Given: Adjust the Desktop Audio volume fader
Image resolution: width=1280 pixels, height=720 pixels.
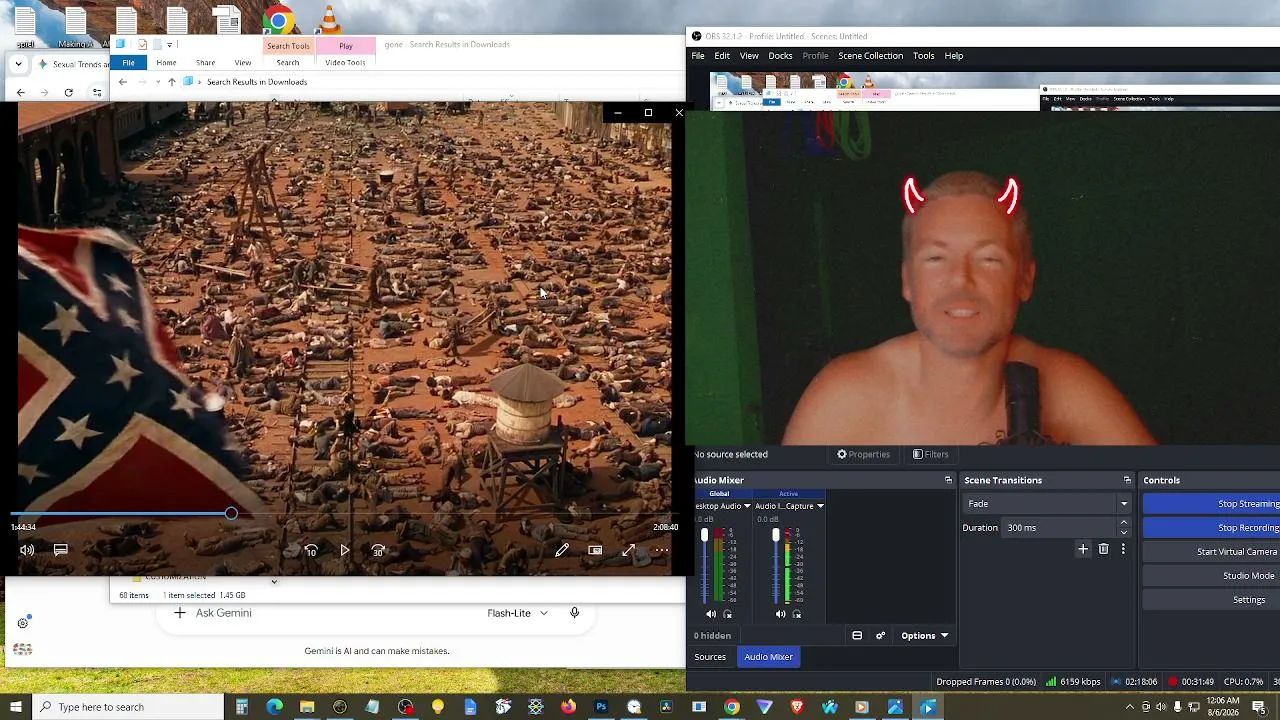Looking at the screenshot, I should tap(704, 537).
